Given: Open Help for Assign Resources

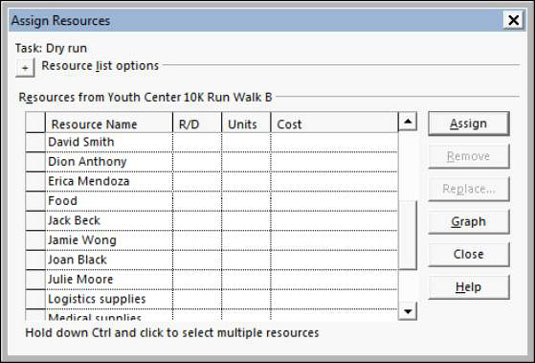Looking at the screenshot, I should click(x=468, y=287).
